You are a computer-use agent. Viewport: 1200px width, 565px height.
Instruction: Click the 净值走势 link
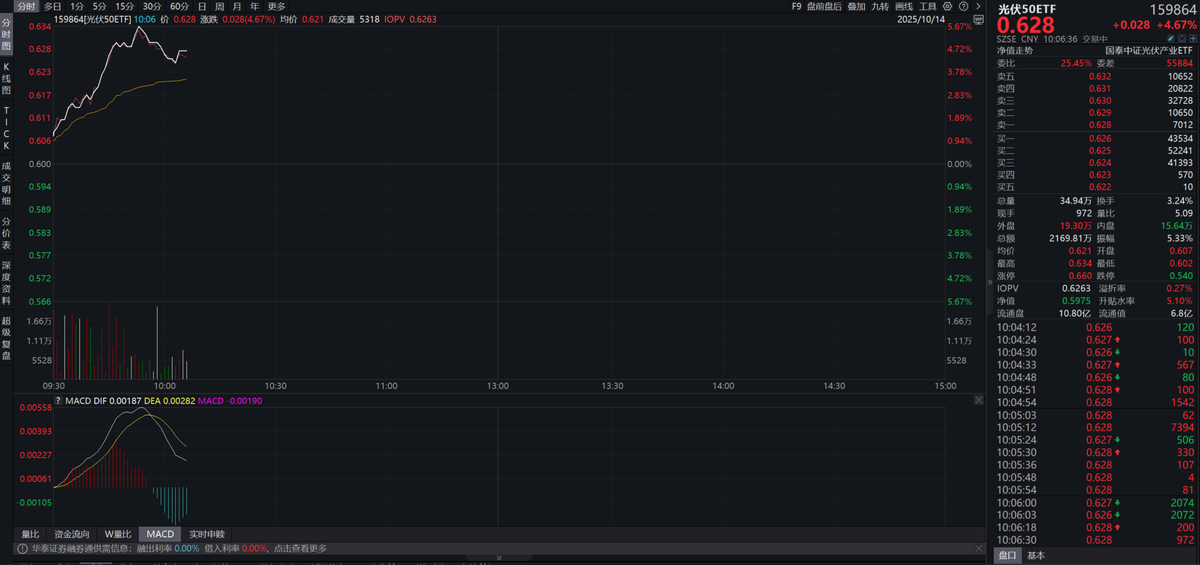[x=1015, y=50]
